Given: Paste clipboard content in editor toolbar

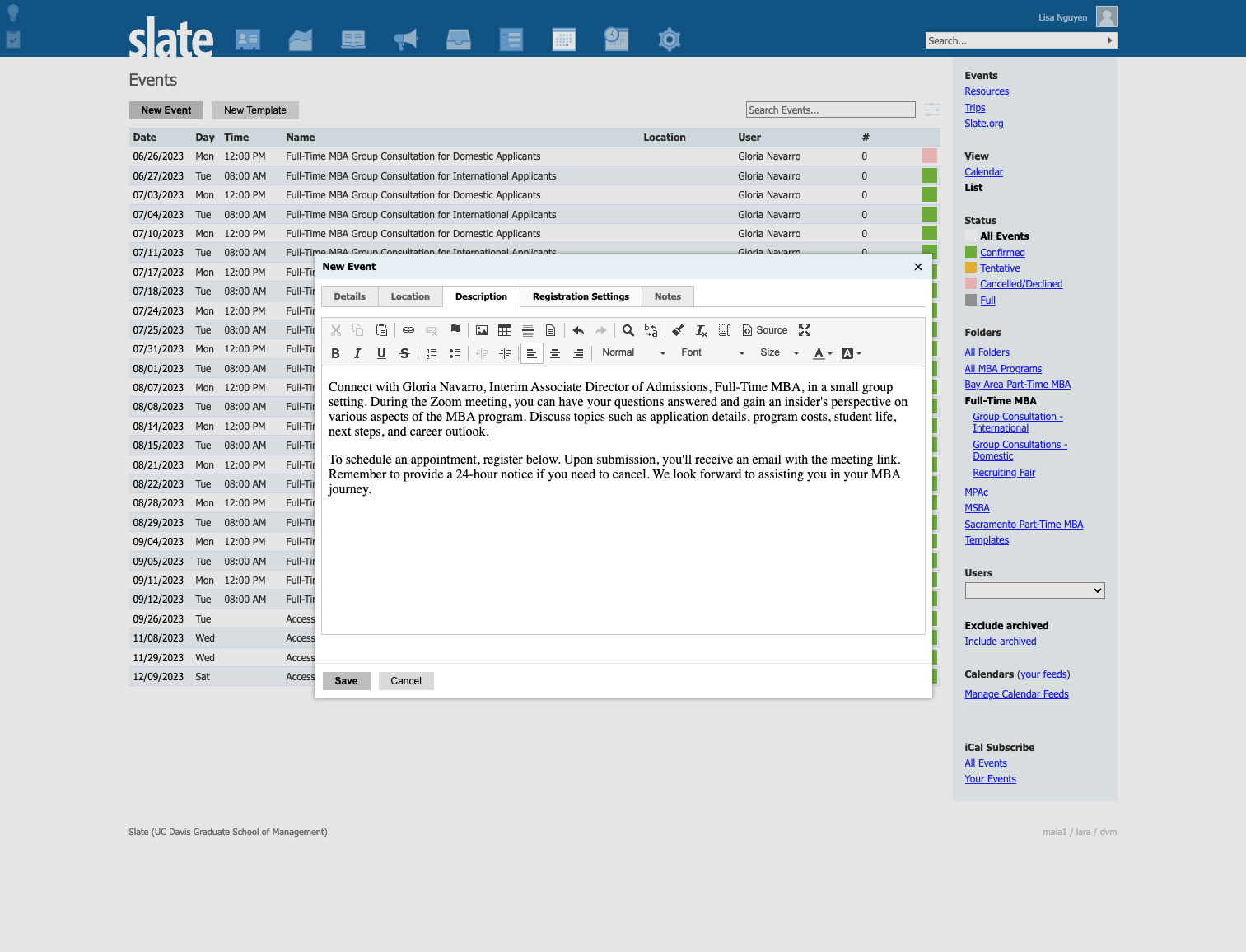Looking at the screenshot, I should [x=381, y=330].
